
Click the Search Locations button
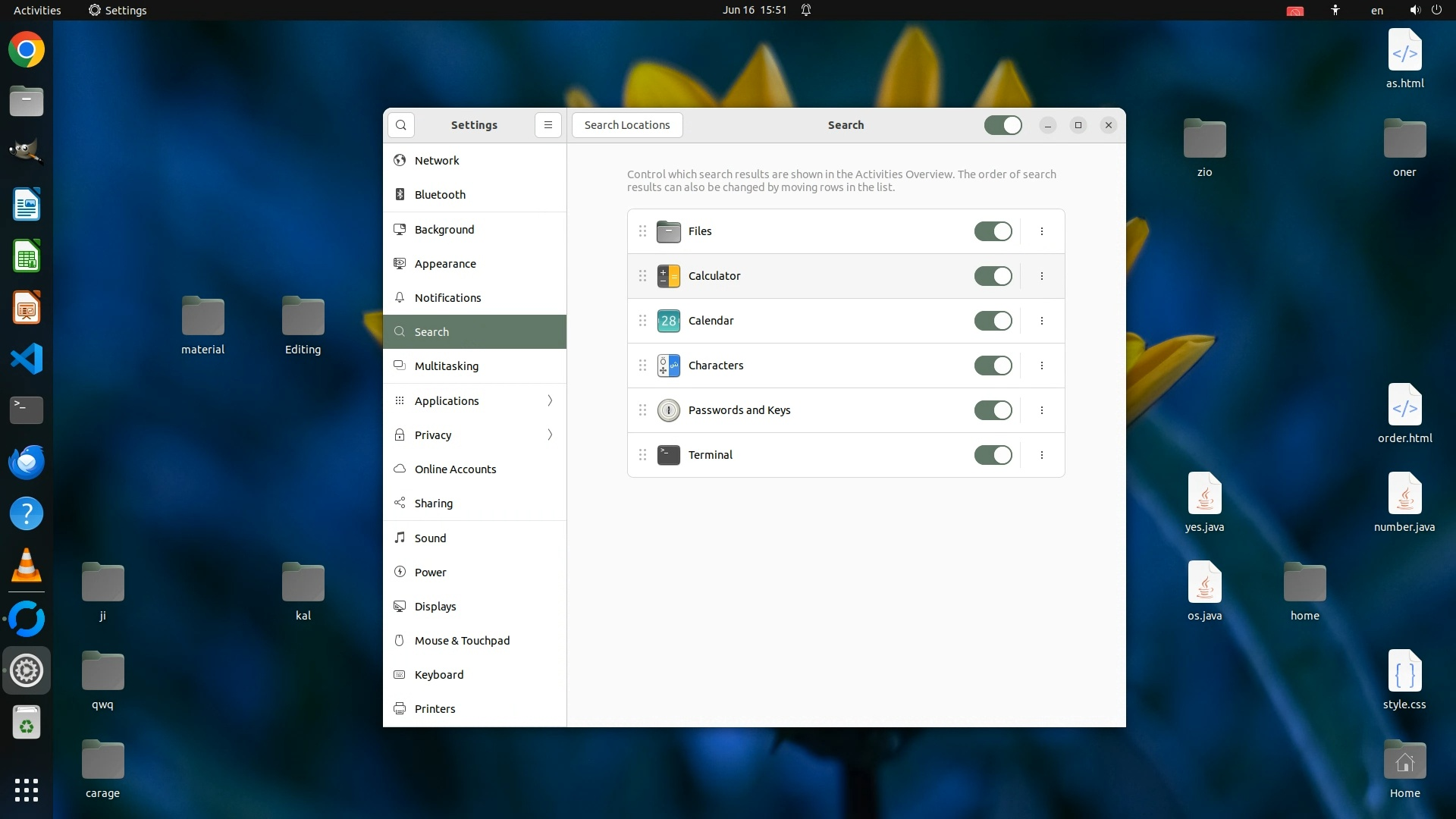[627, 125]
